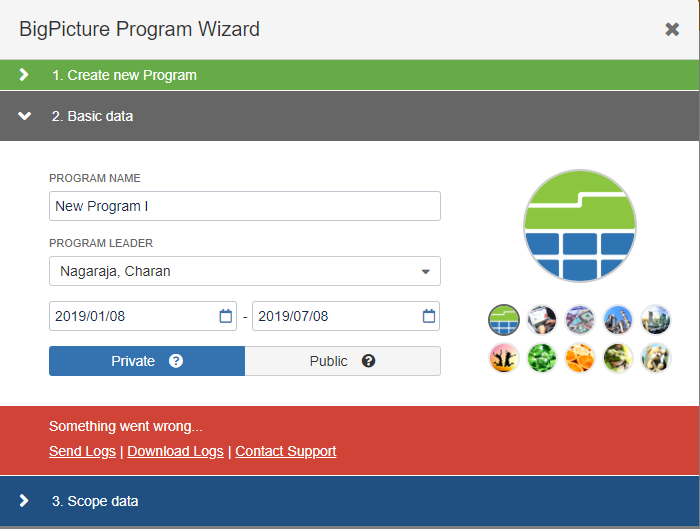Click the Program Leader dropdown arrow
Image resolution: width=700 pixels, height=529 pixels.
[x=425, y=271]
